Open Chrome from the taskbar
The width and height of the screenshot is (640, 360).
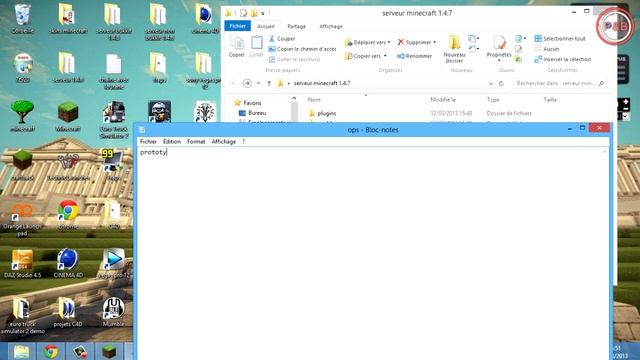tap(51, 351)
